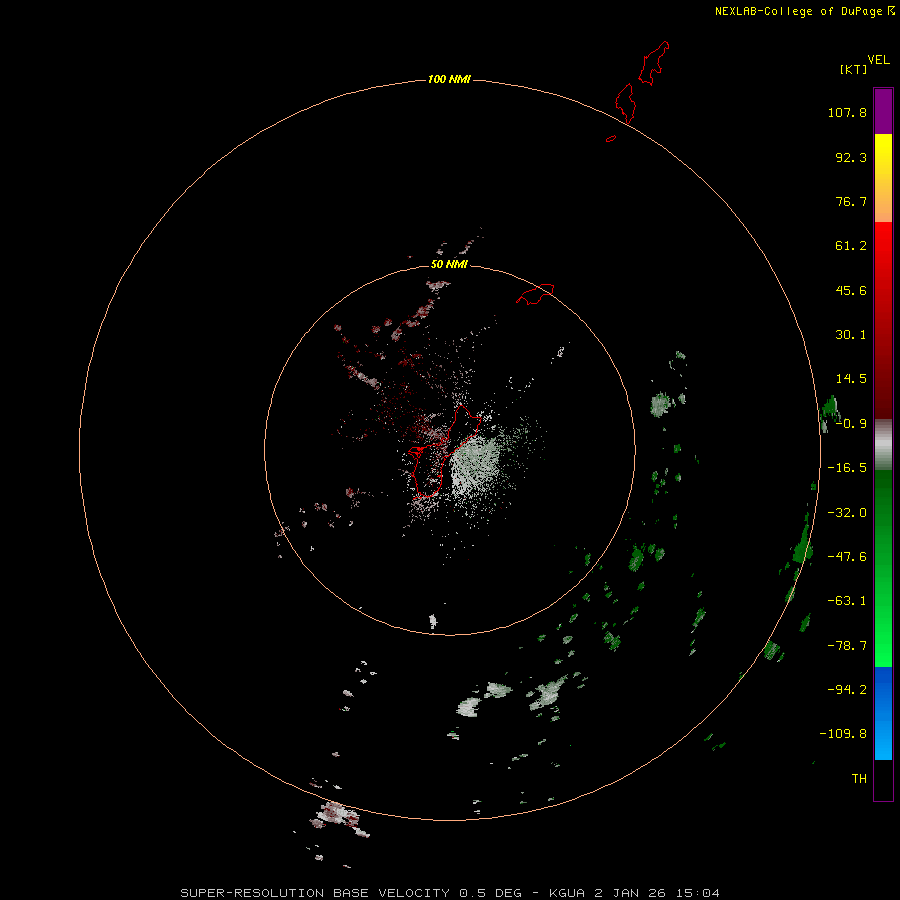Screen dimensions: 900x900
Task: Click the VEL legend title
Action: (x=878, y=60)
